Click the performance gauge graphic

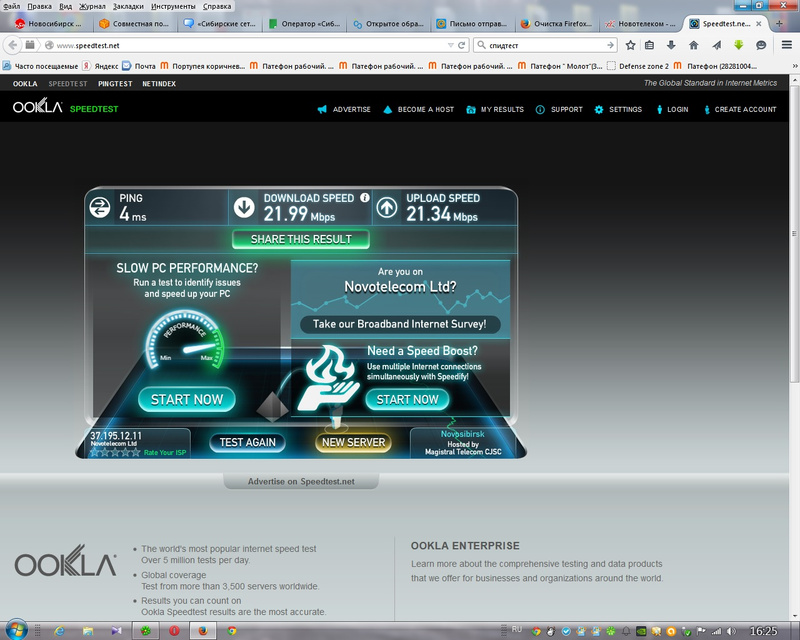pyautogui.click(x=185, y=339)
